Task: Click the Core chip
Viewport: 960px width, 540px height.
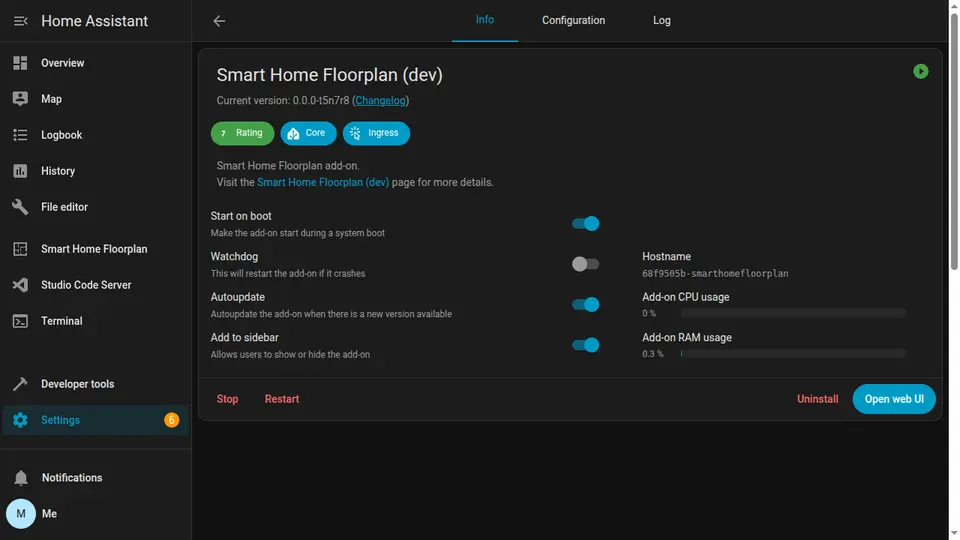Action: pos(308,133)
